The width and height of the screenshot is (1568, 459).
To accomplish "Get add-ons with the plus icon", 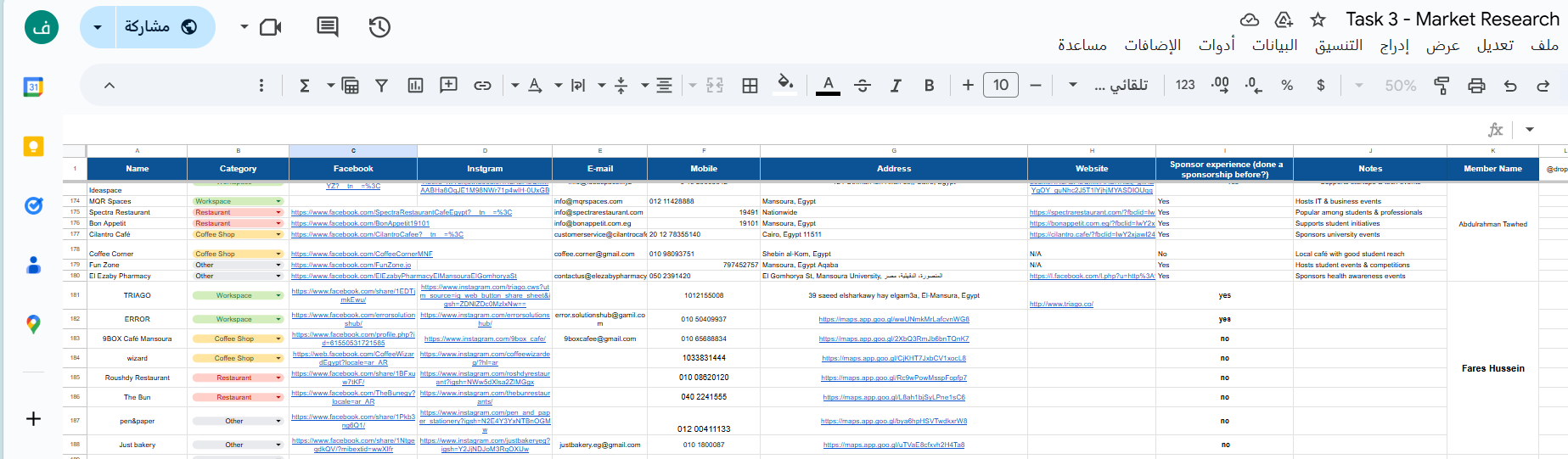I will [33, 418].
